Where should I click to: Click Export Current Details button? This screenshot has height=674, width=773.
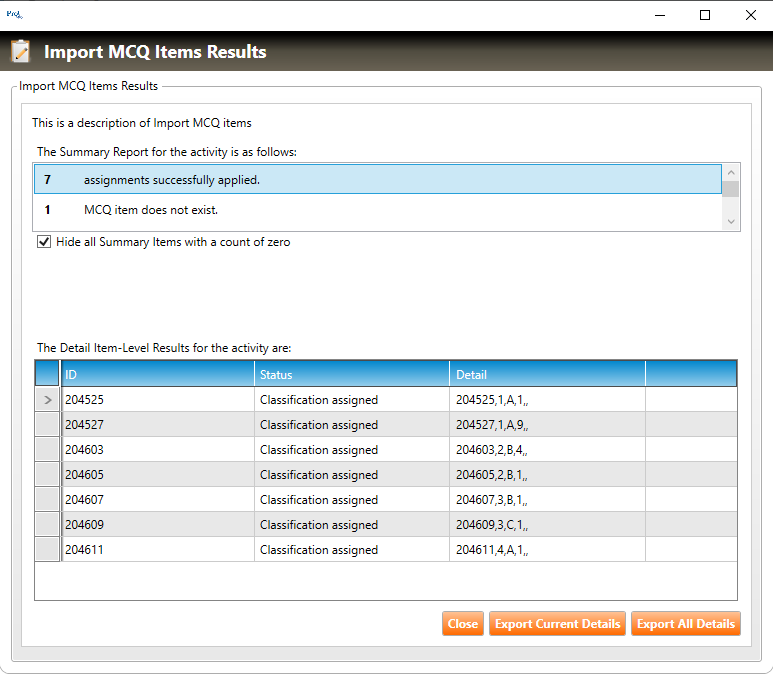pyautogui.click(x=557, y=623)
